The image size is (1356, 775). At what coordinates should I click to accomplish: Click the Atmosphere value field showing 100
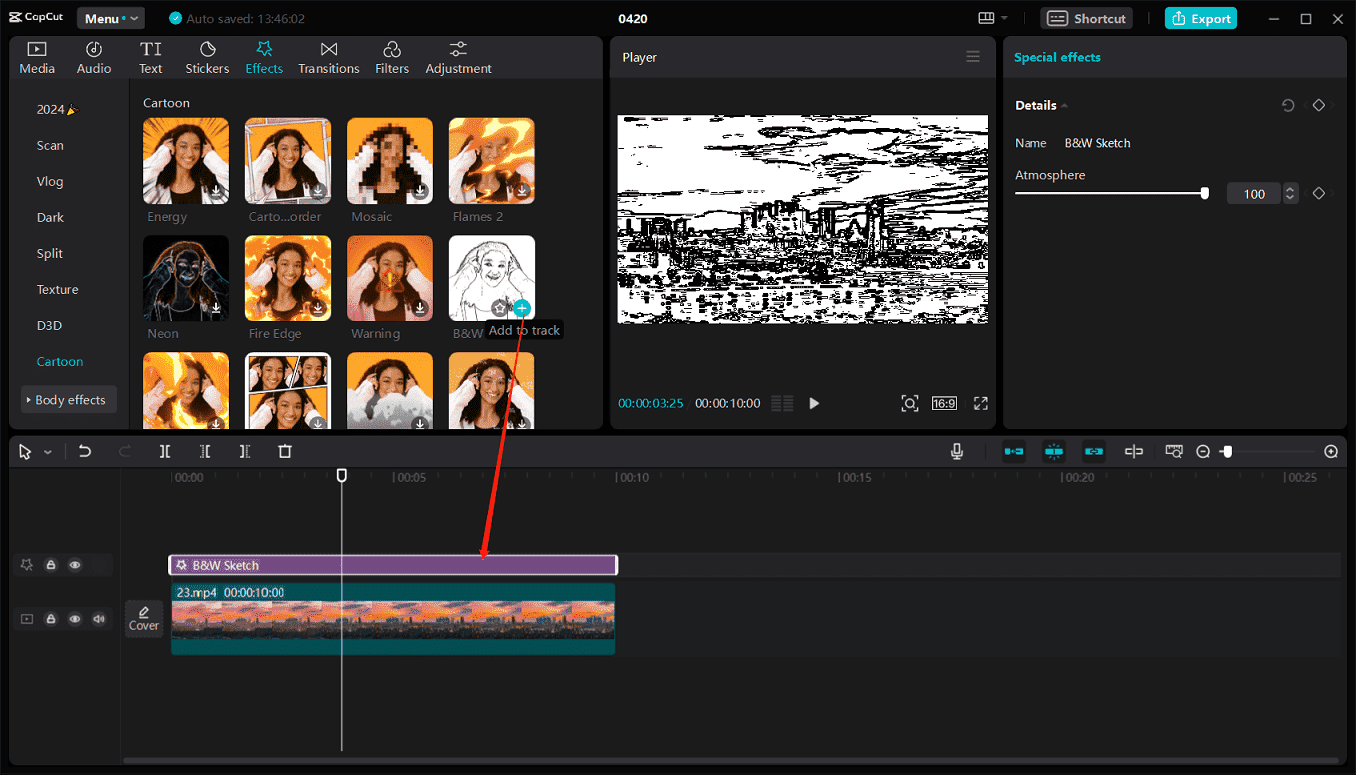1254,194
